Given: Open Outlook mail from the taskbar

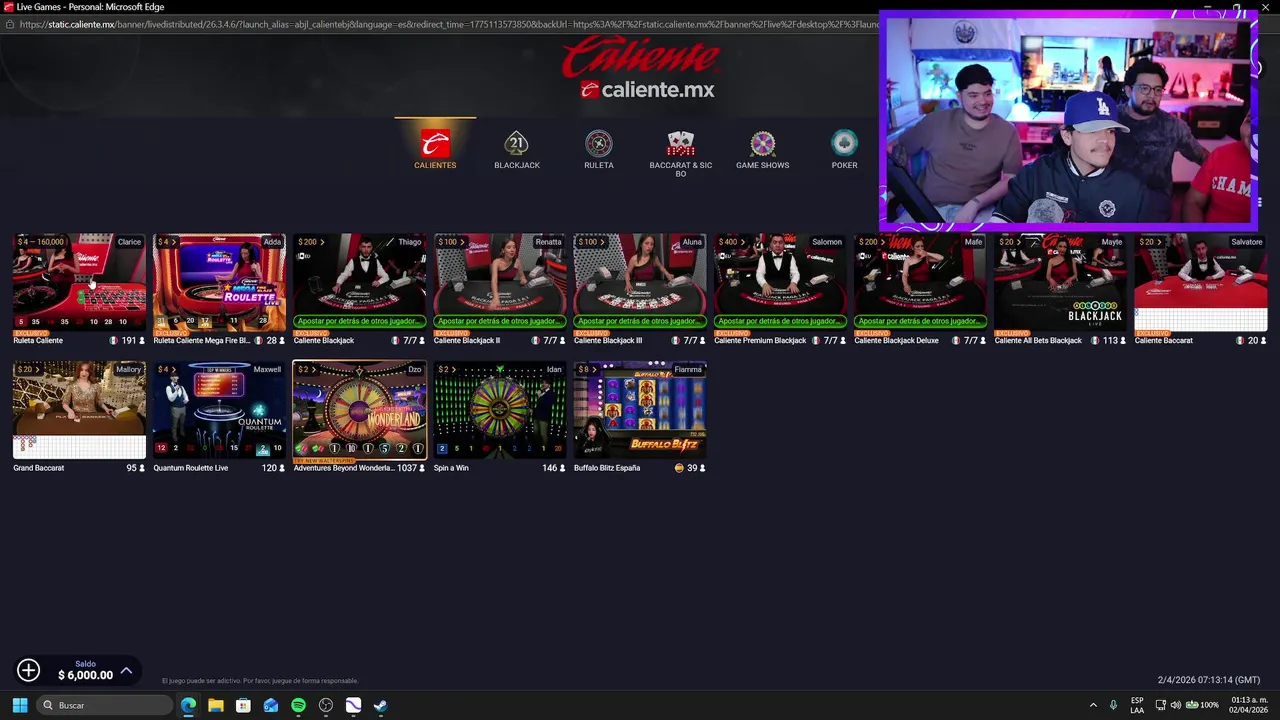Looking at the screenshot, I should coord(271,705).
